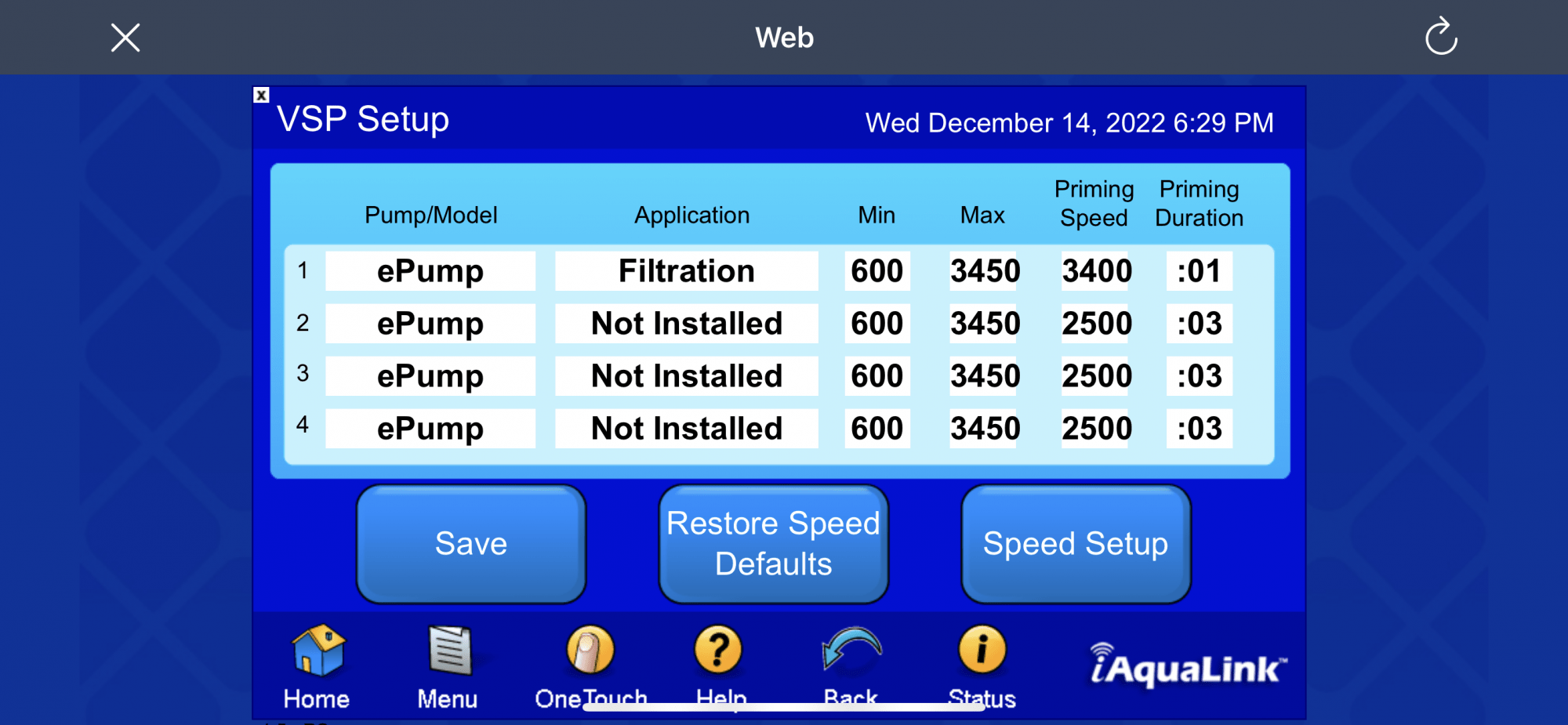Edit pump 3 priming duration :03
Image resolution: width=1568 pixels, height=725 pixels.
coord(1200,376)
